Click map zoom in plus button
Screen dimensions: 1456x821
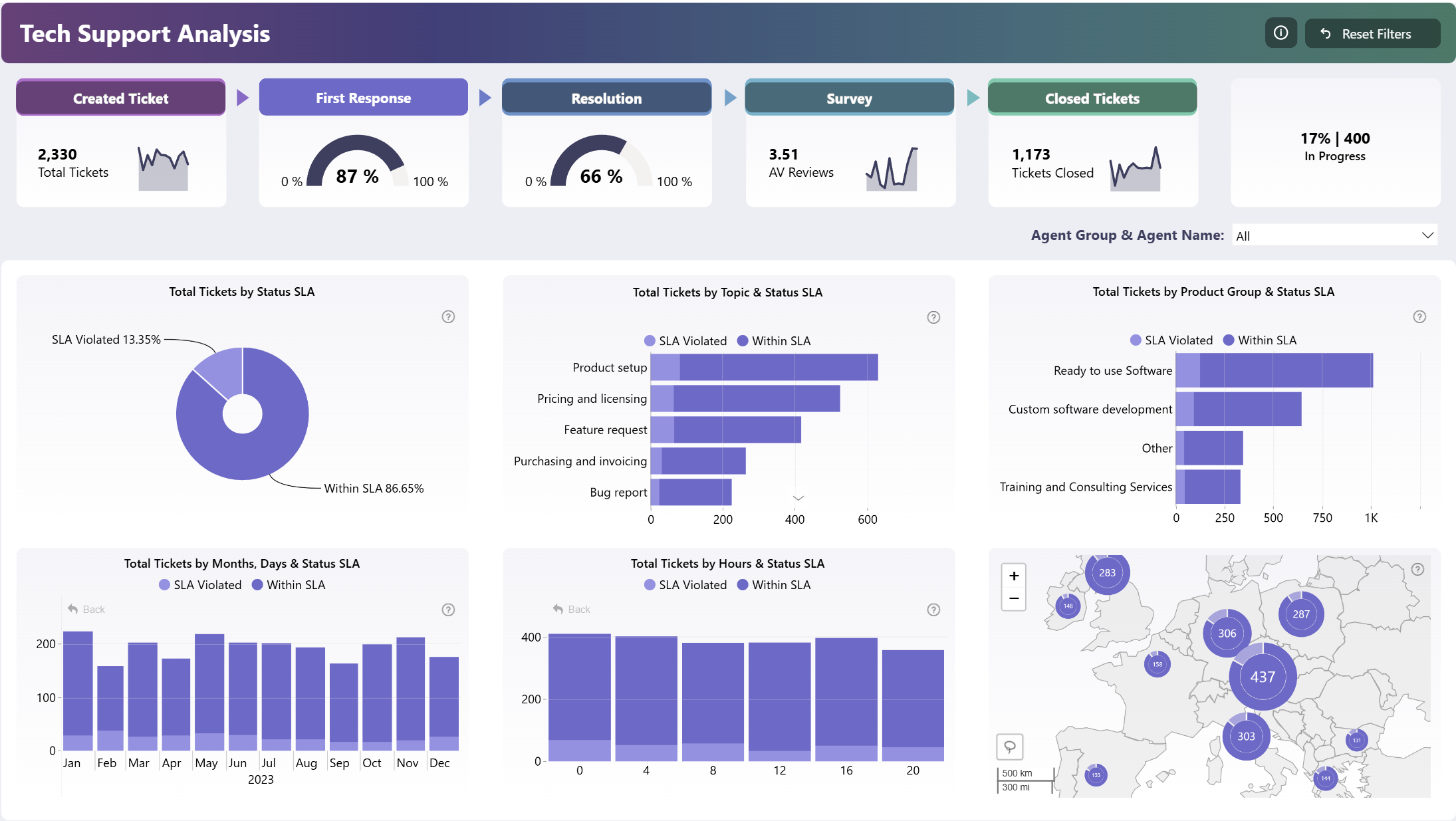point(1014,576)
